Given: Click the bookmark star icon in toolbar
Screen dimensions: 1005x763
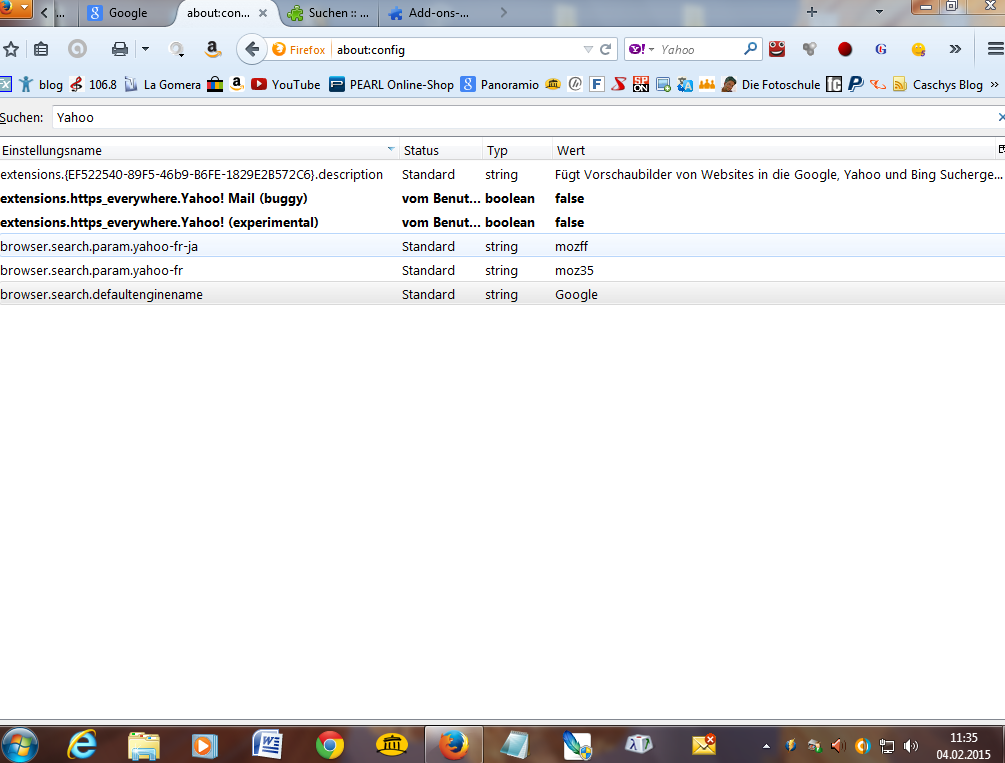Looking at the screenshot, I should point(11,49).
